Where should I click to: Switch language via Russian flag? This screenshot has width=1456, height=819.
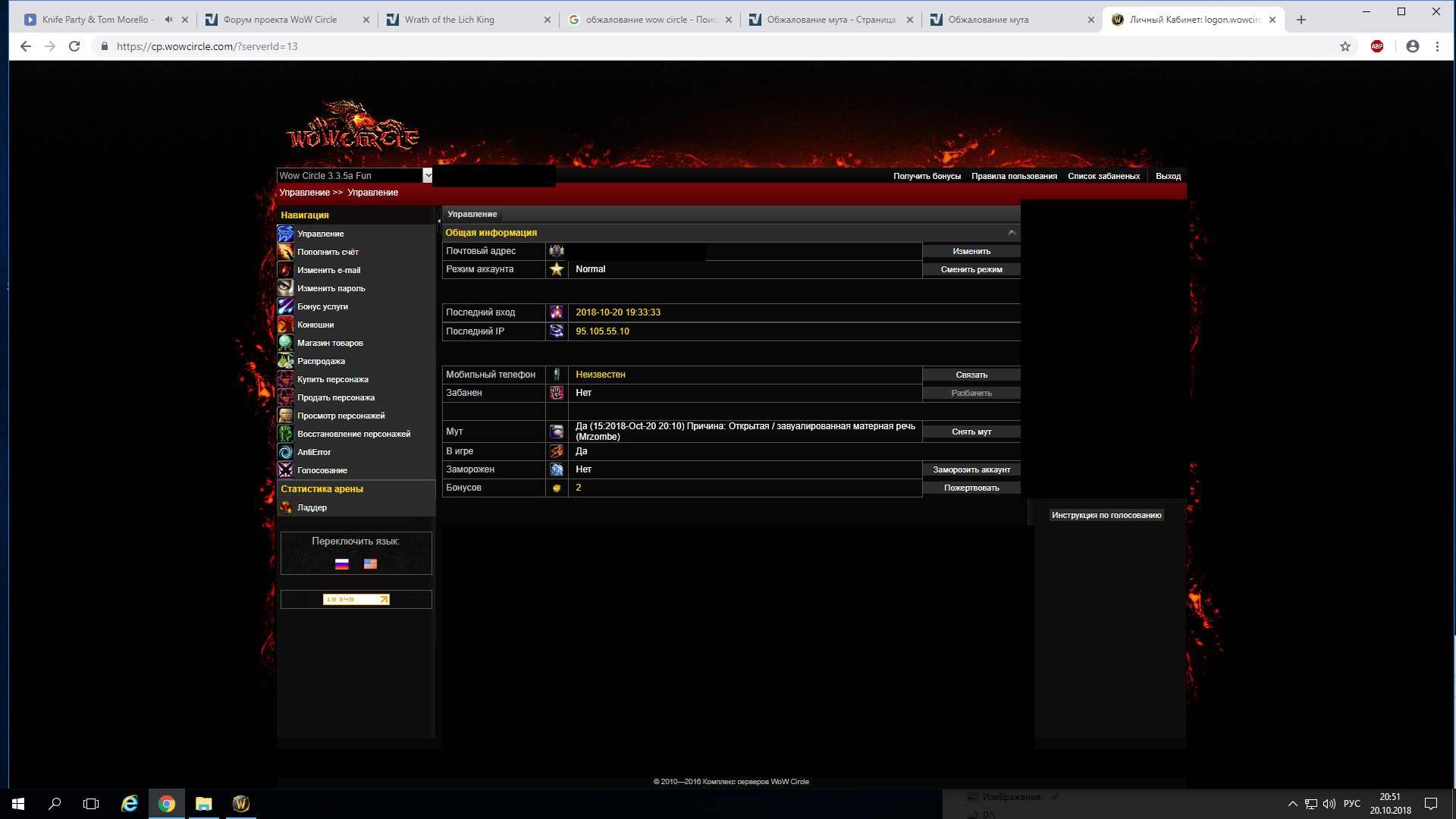click(342, 563)
